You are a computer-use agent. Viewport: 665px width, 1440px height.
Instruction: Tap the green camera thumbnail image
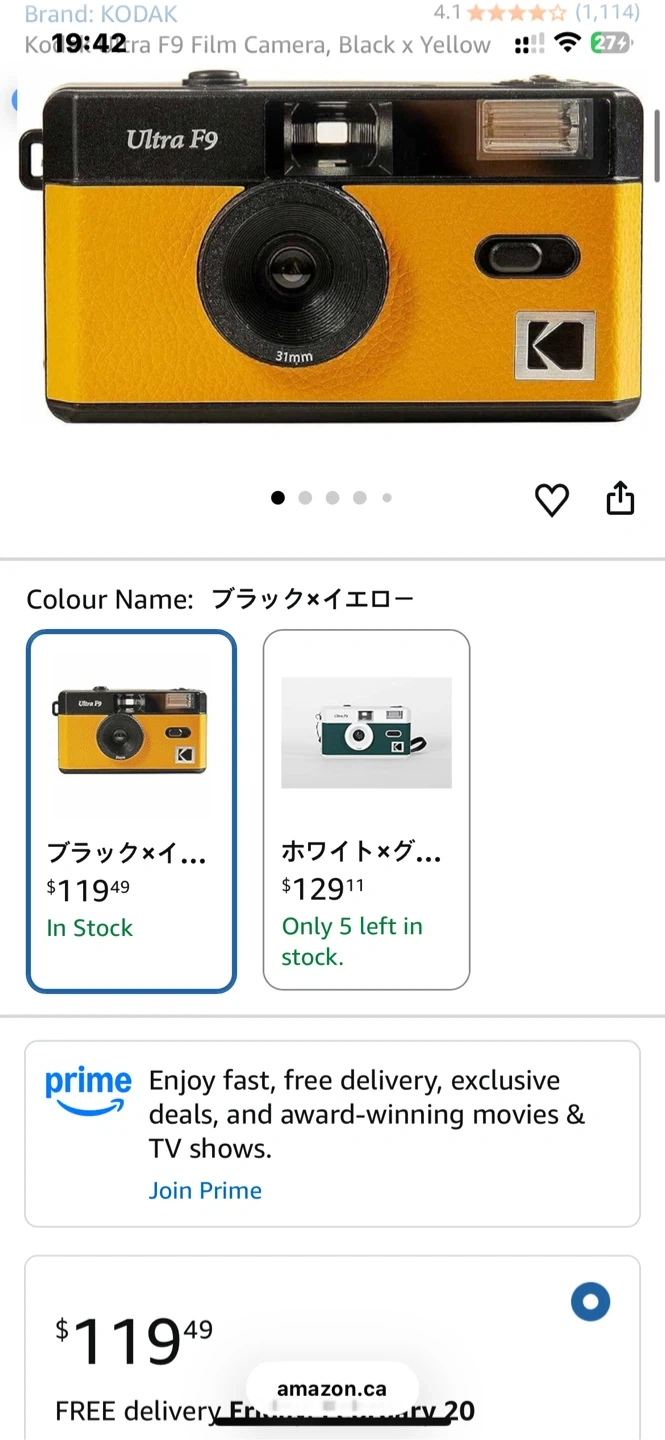[366, 733]
